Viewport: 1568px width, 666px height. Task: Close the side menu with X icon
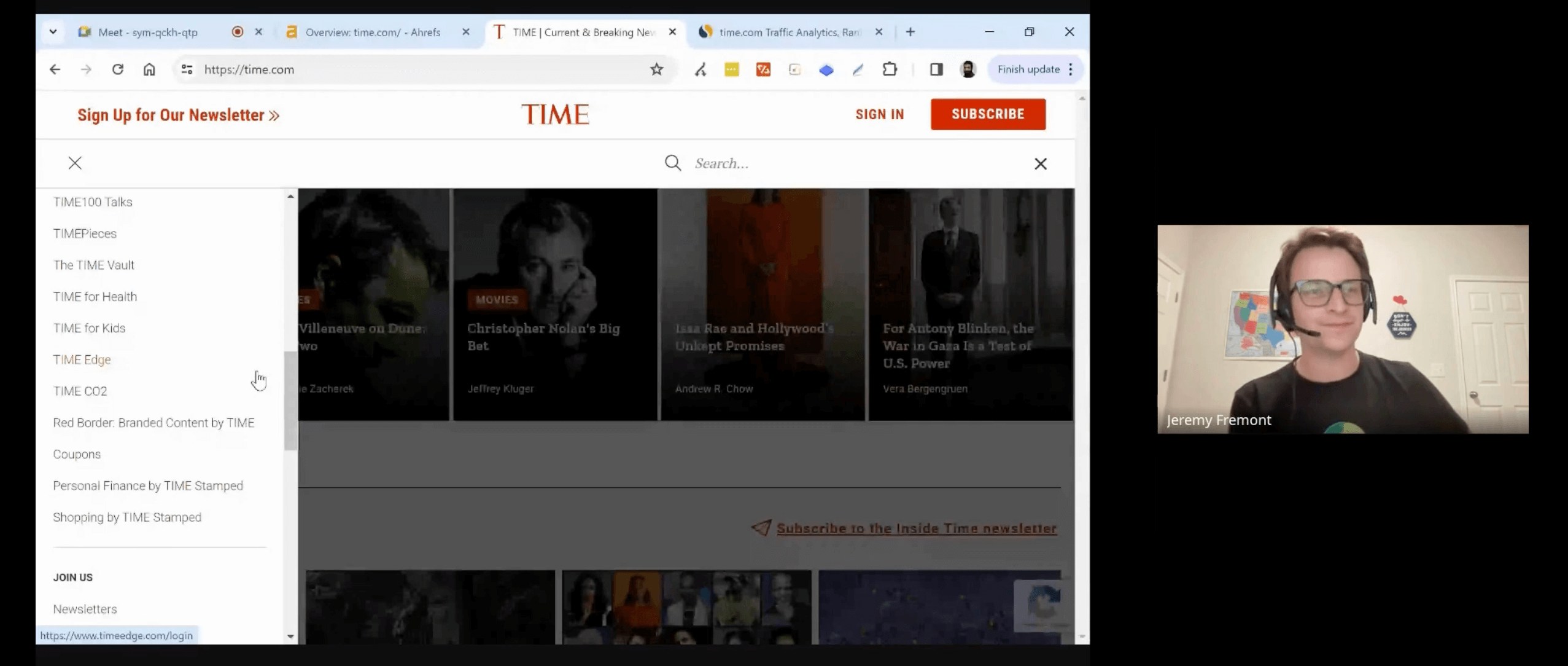point(75,163)
